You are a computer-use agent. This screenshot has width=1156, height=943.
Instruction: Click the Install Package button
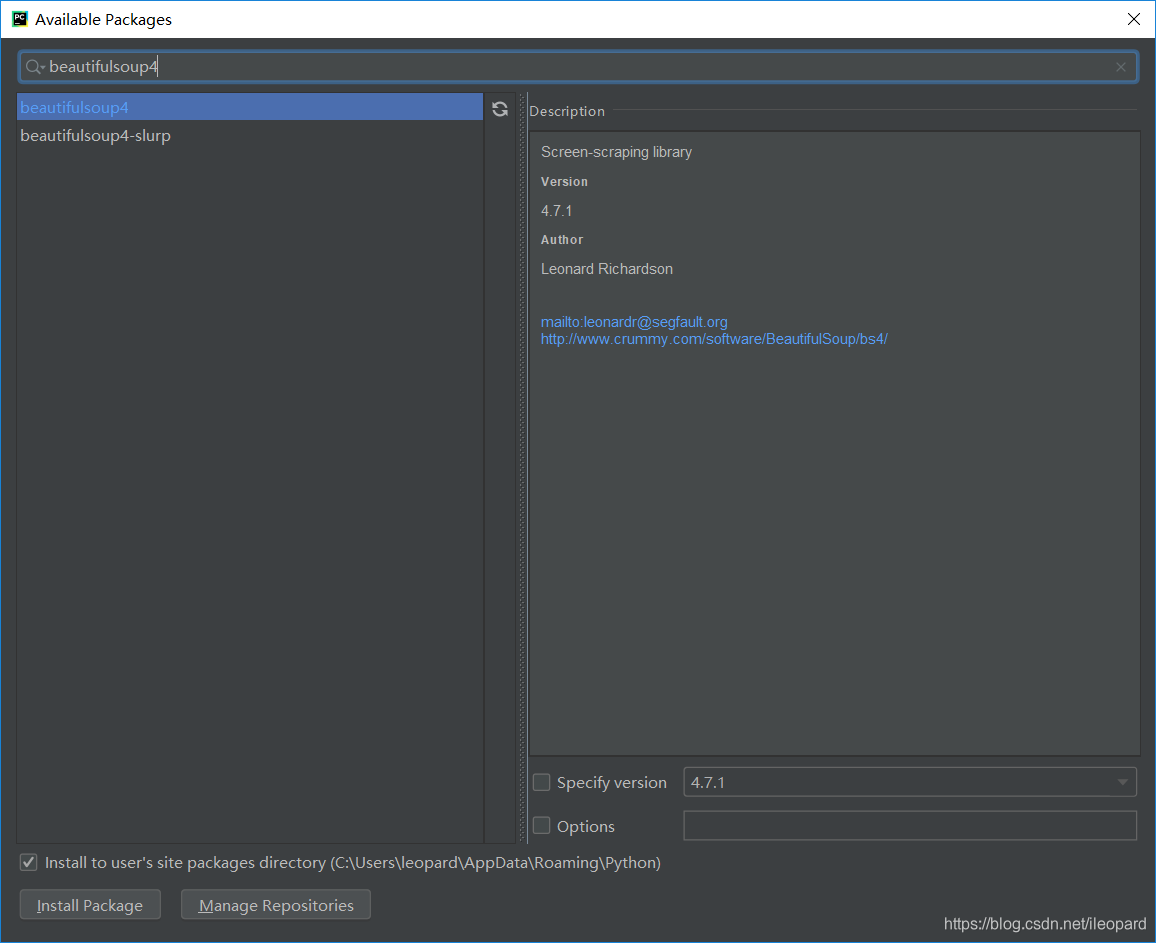[x=90, y=905]
